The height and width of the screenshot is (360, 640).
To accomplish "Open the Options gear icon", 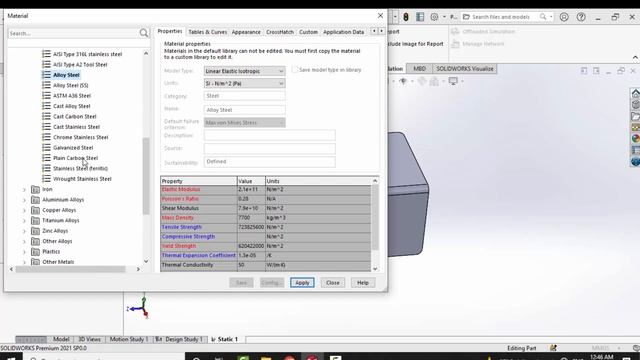I will click(434, 17).
